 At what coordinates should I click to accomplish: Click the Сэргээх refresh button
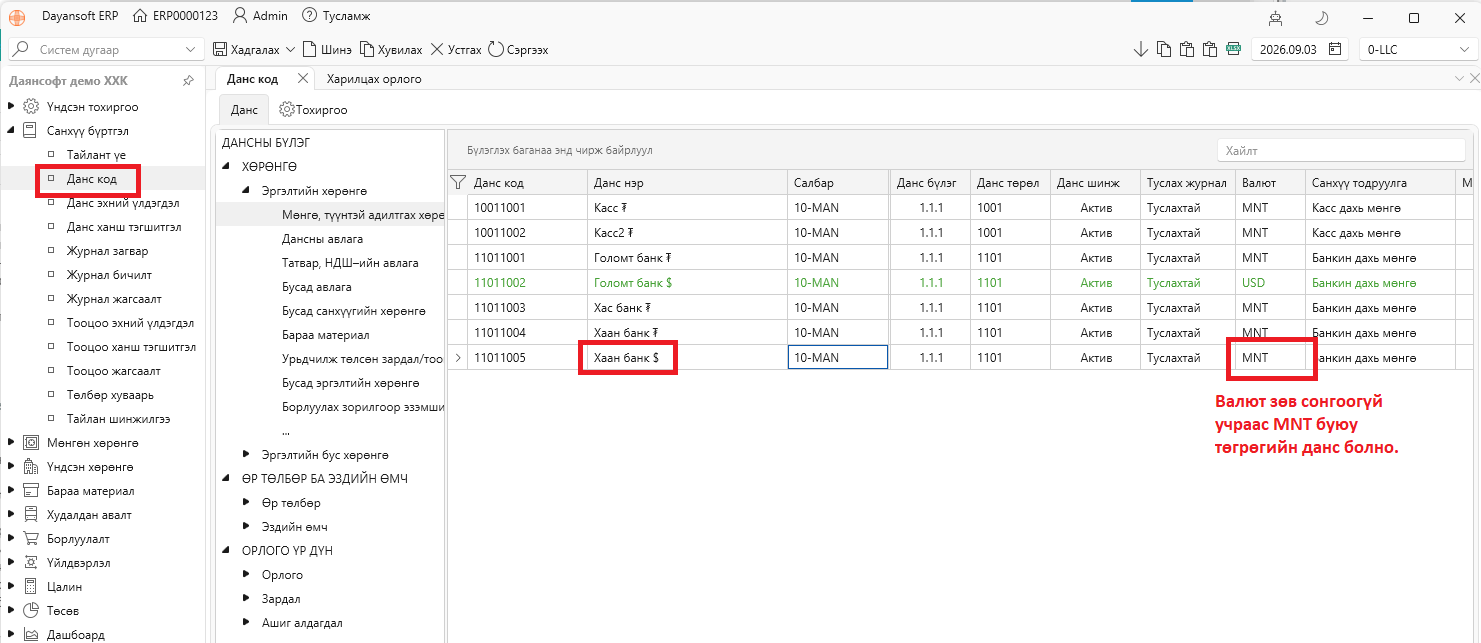[518, 49]
